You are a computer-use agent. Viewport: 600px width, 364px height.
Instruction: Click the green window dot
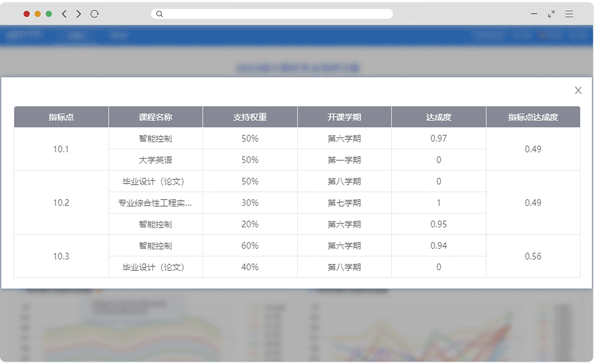point(49,14)
